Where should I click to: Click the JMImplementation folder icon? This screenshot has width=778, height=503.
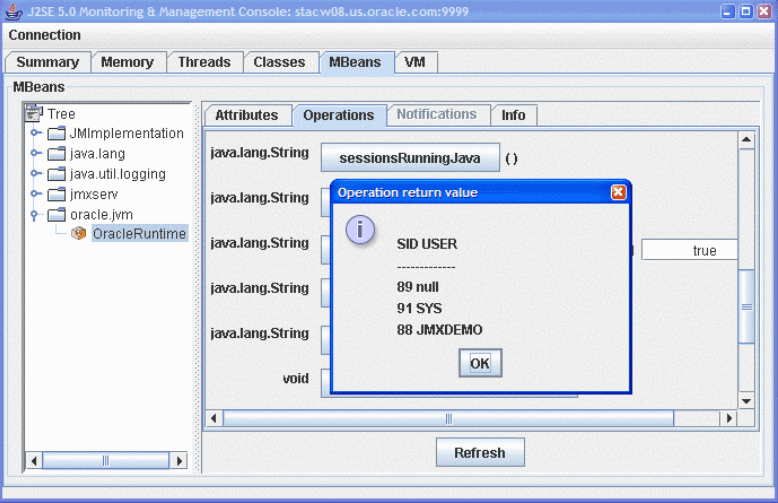pyautogui.click(x=57, y=134)
